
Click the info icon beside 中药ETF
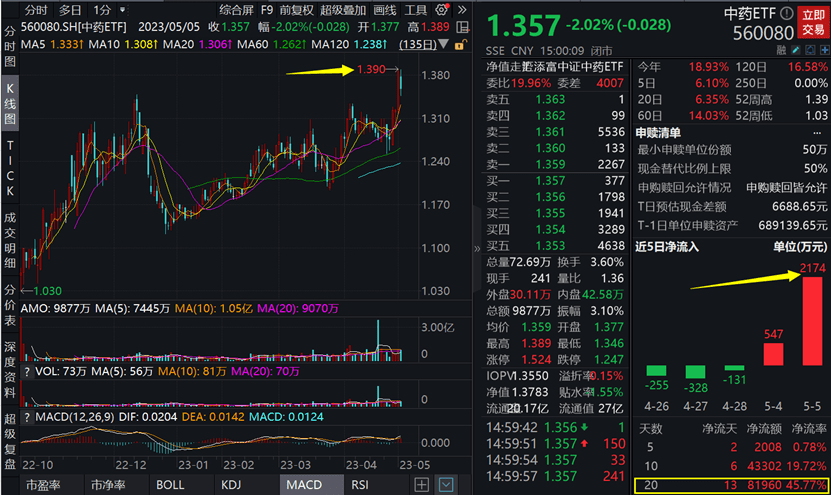pos(787,14)
